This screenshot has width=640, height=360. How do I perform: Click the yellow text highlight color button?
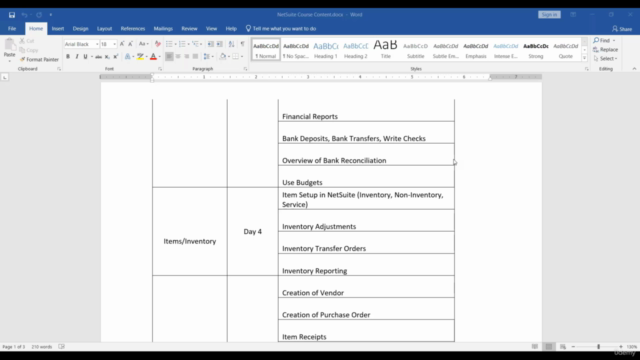(x=140, y=57)
